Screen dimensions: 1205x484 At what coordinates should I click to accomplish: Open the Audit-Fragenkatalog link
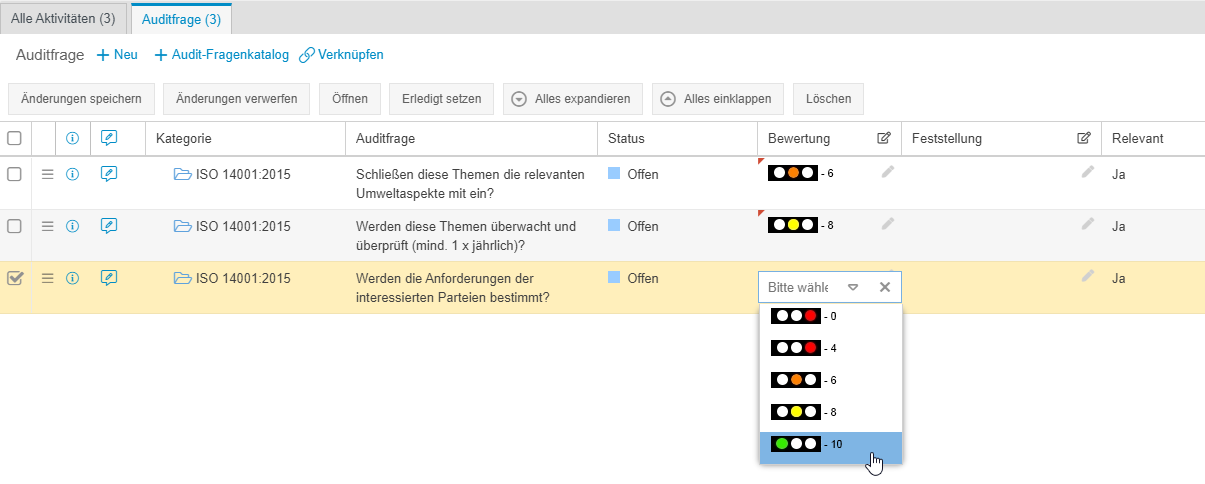point(222,55)
